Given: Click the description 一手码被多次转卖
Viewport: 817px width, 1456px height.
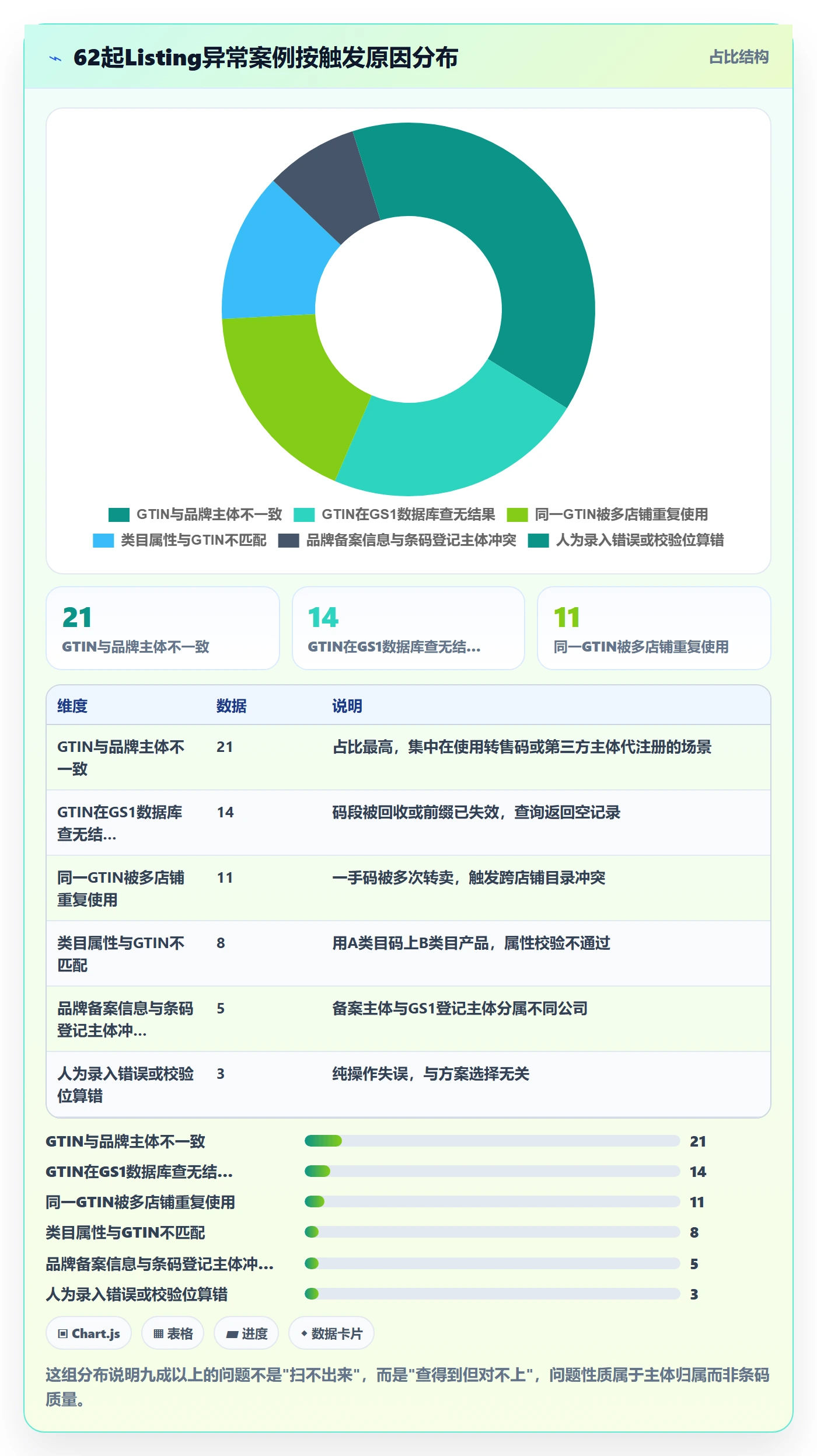Looking at the screenshot, I should [x=469, y=878].
